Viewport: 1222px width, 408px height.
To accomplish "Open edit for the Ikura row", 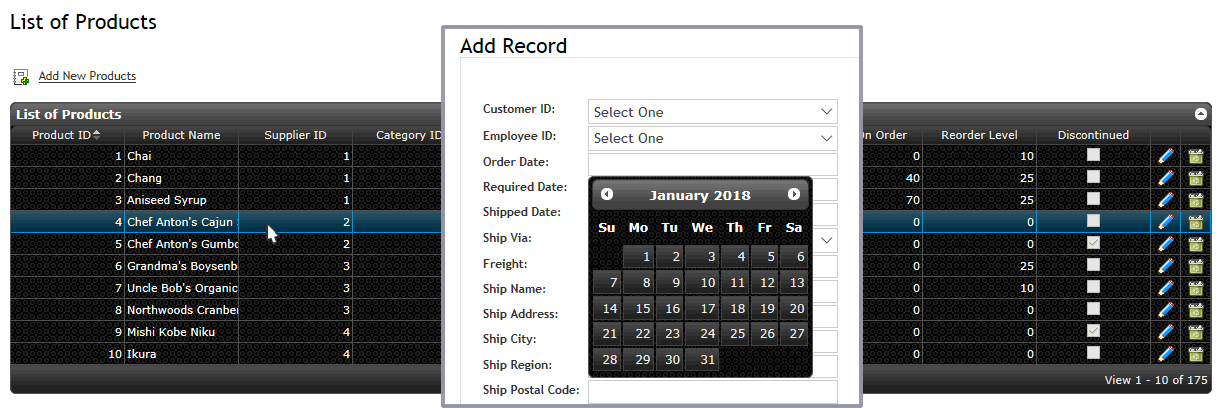I will coord(1165,354).
